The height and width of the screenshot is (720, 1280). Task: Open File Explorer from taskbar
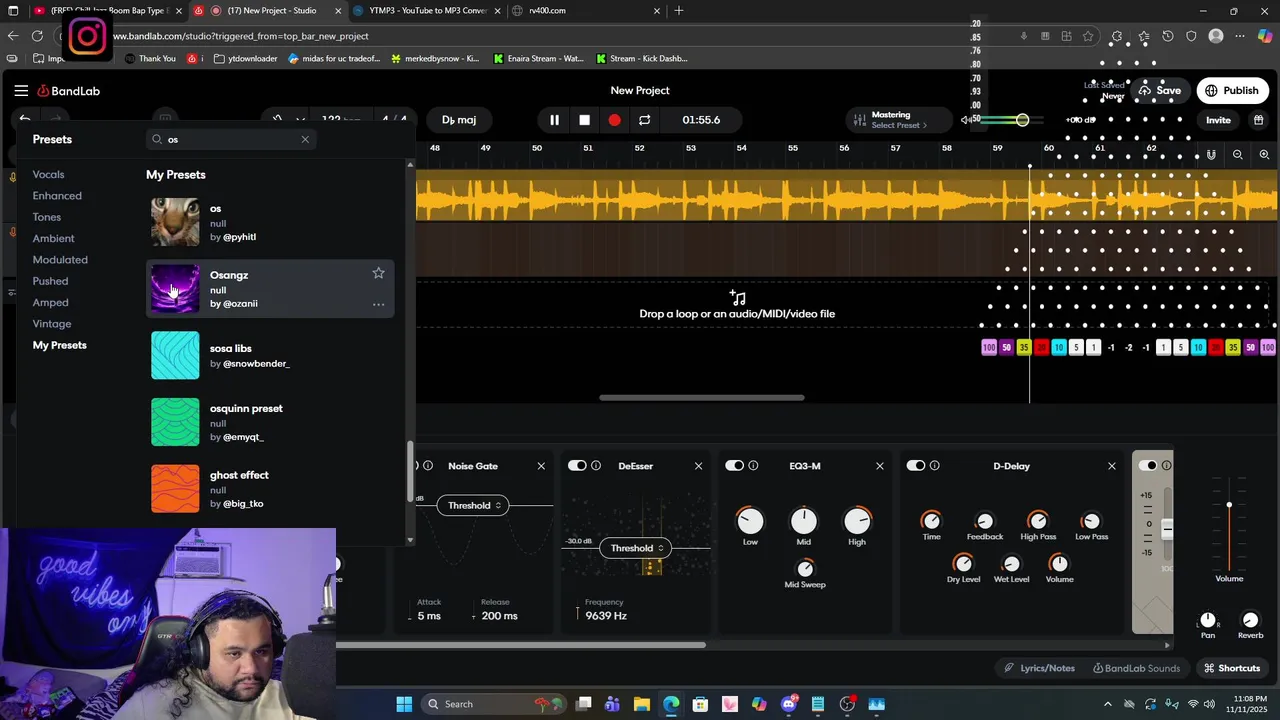click(642, 704)
